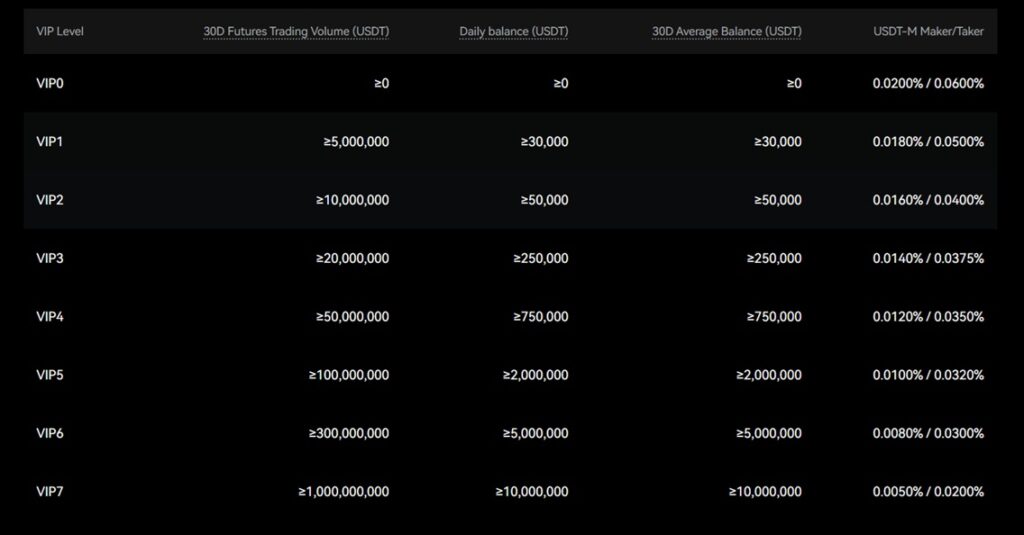Viewport: 1024px width, 535px height.
Task: Click the ≥300,000,000 trading volume cell
Action: tap(349, 433)
